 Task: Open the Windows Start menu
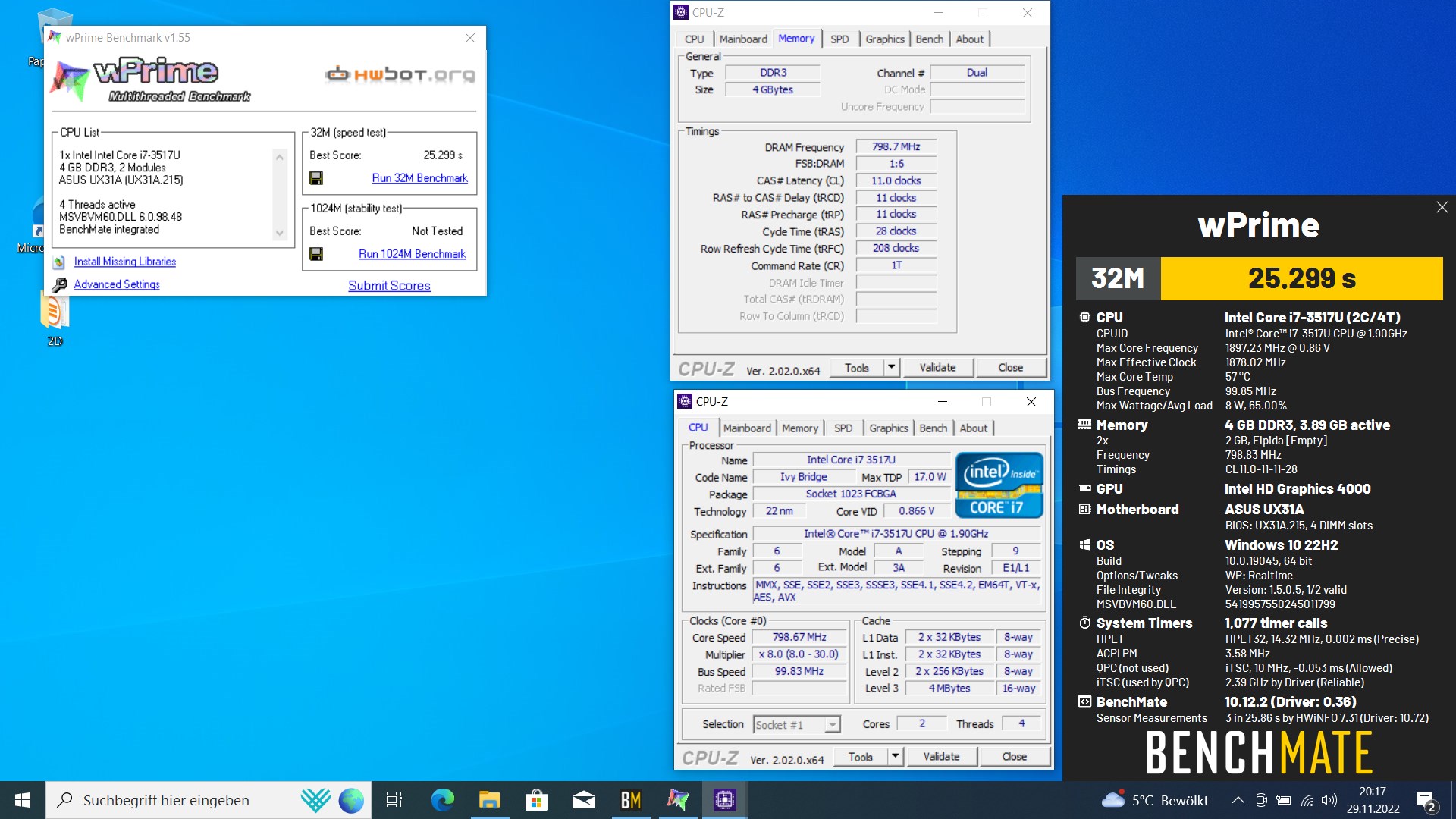(x=23, y=800)
